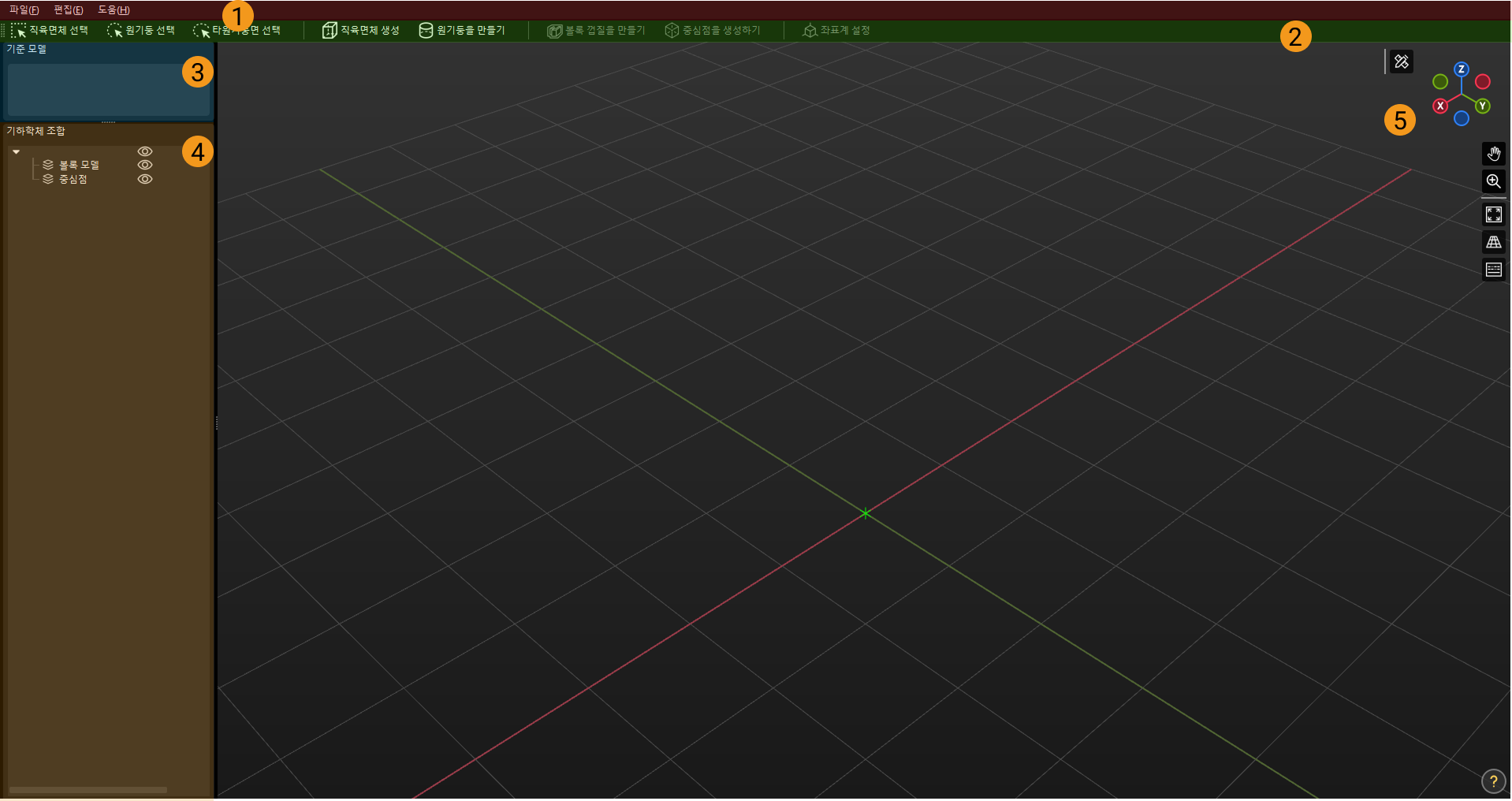The height and width of the screenshot is (801, 1512).
Task: Toggle visibility of the 중심점 layer
Action: pos(145,179)
